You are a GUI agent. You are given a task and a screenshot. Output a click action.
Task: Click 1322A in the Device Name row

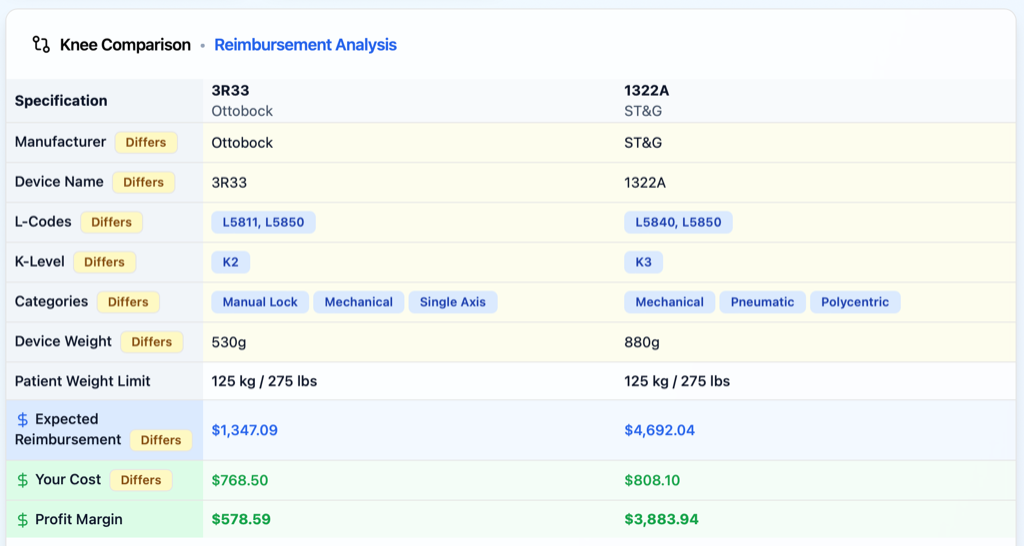(645, 182)
